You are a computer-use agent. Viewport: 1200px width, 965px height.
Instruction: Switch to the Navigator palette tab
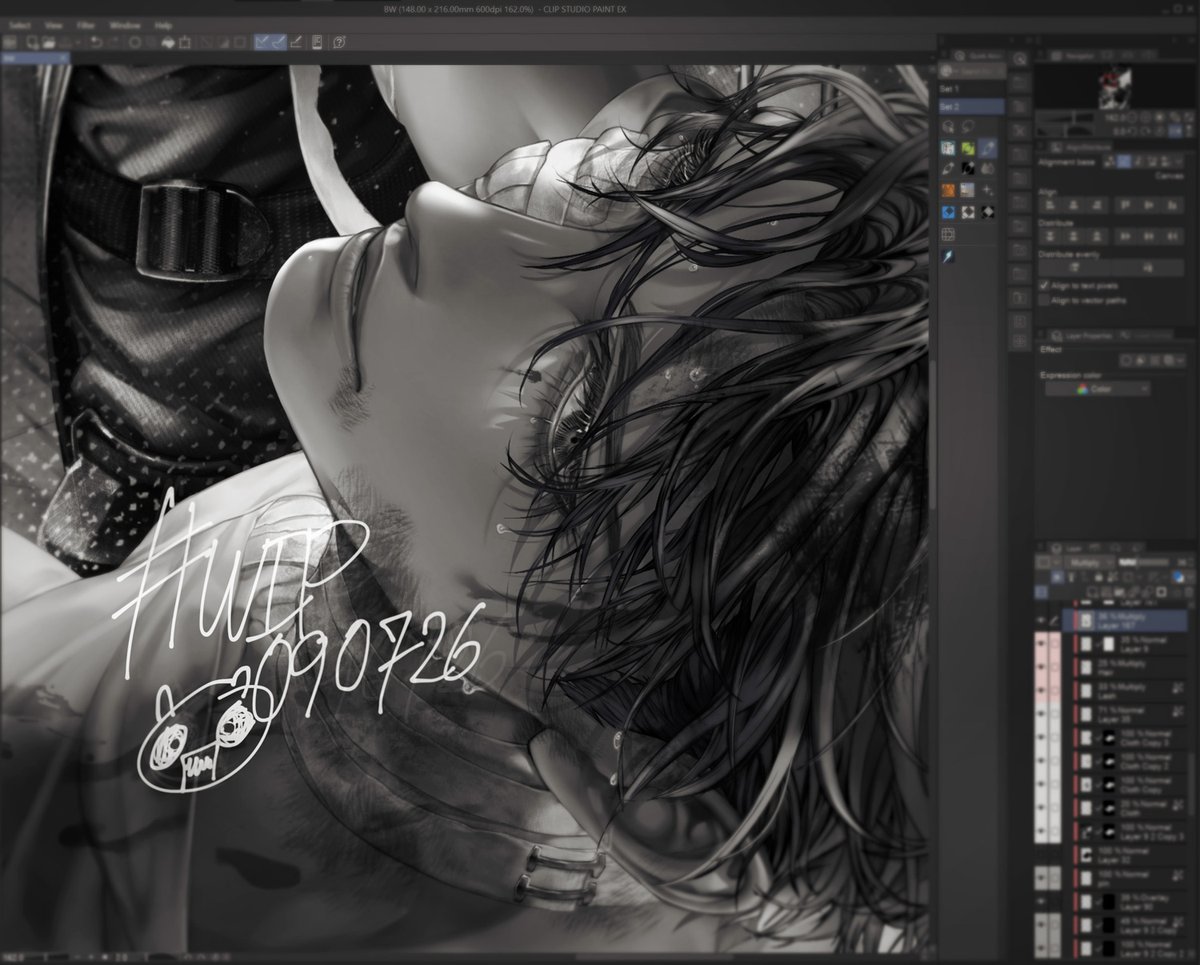click(x=1072, y=56)
